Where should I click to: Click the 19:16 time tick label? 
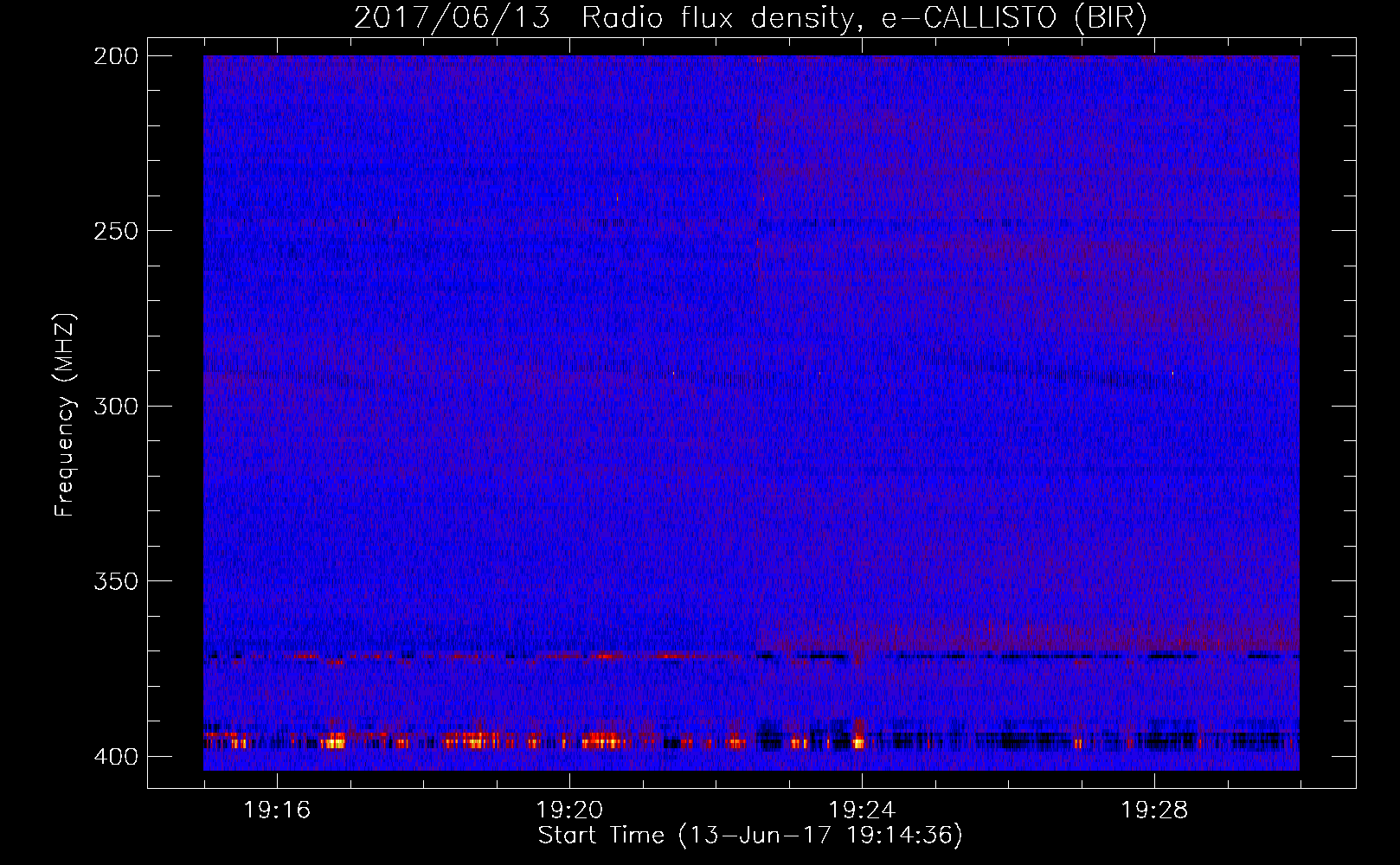coord(277,810)
